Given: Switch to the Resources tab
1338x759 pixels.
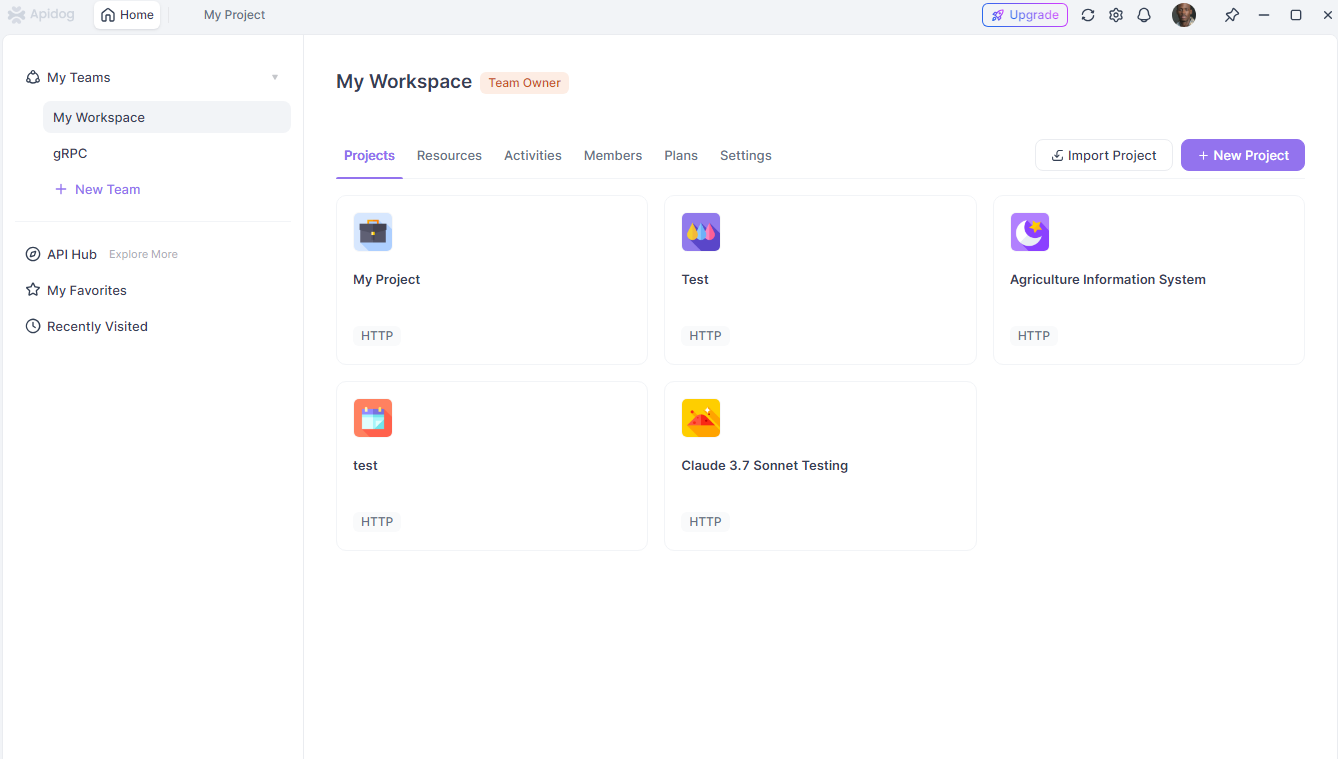Looking at the screenshot, I should (x=449, y=155).
